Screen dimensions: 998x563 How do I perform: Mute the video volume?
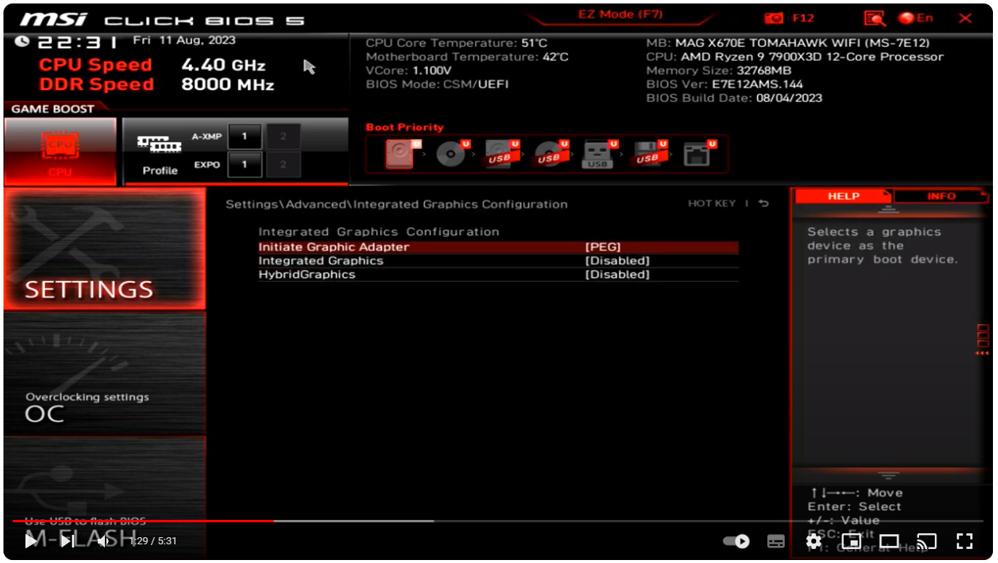pos(102,541)
